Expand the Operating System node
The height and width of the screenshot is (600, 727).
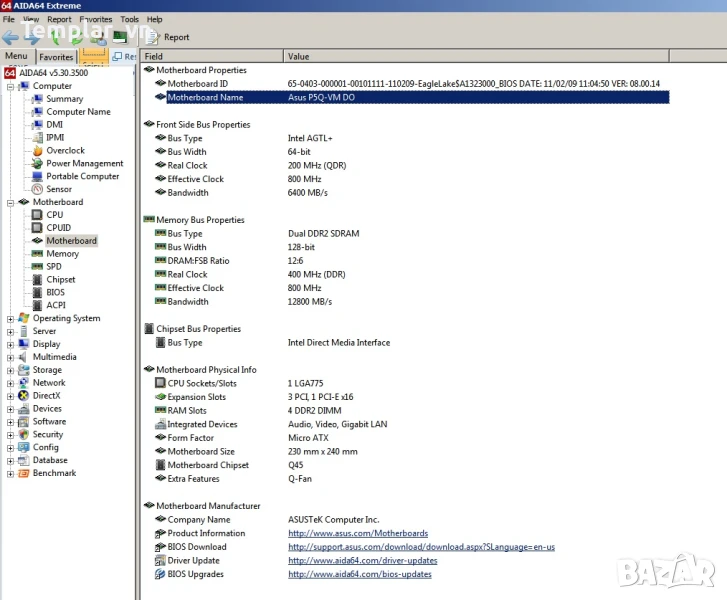(x=11, y=319)
